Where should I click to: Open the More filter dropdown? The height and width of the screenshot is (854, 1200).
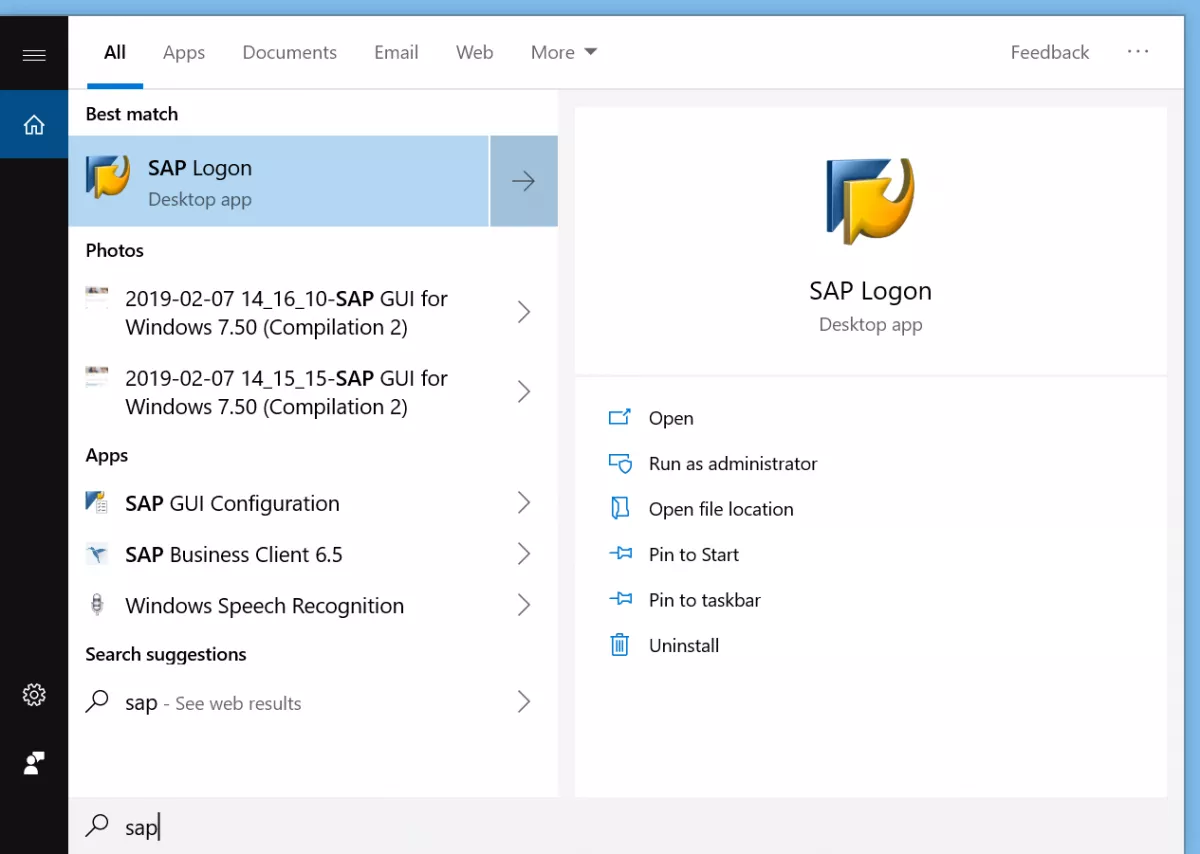(564, 52)
